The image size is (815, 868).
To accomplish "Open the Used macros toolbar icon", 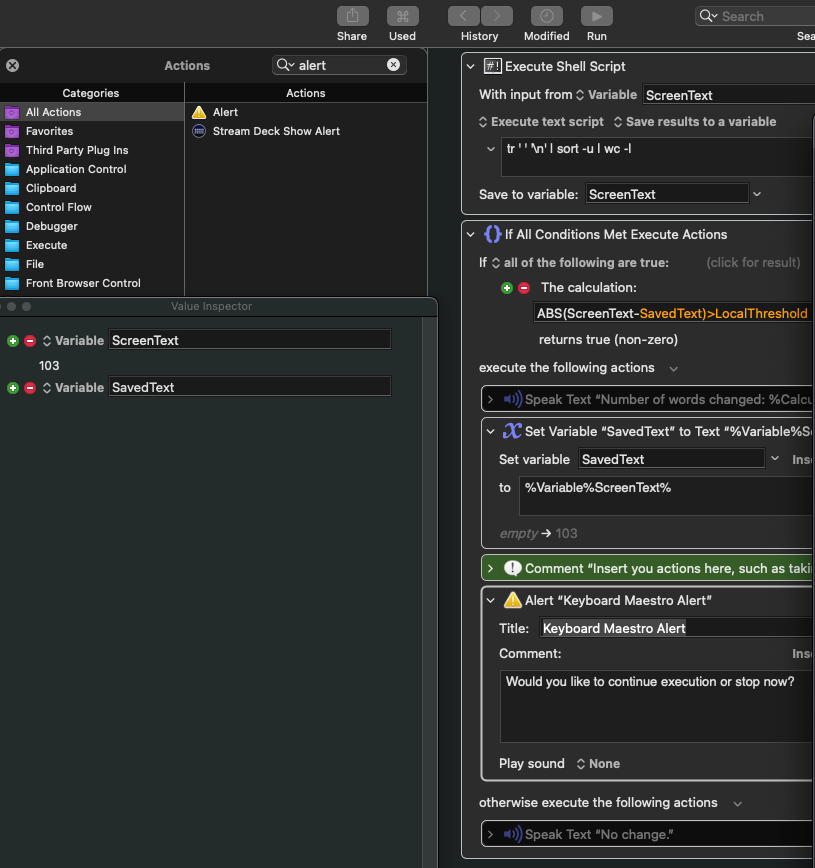I will (402, 16).
